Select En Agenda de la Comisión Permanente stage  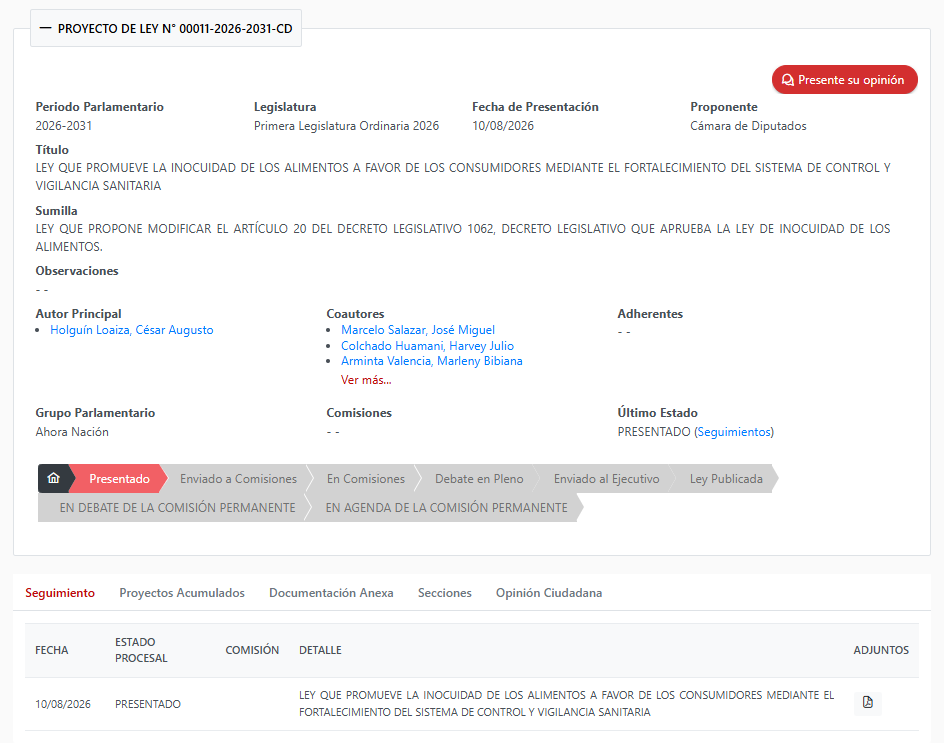point(446,508)
